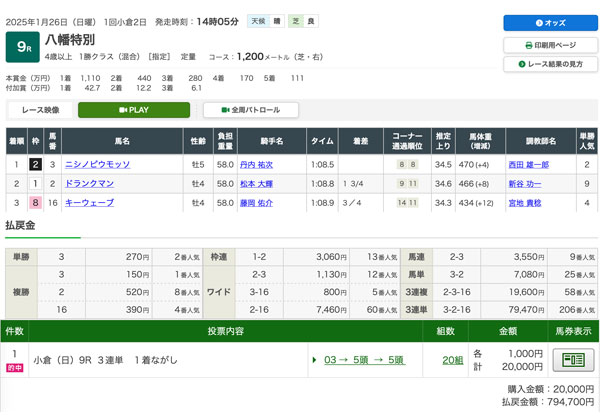Open the ticket display icon button
Screen dimensions: 600x419
(572, 360)
